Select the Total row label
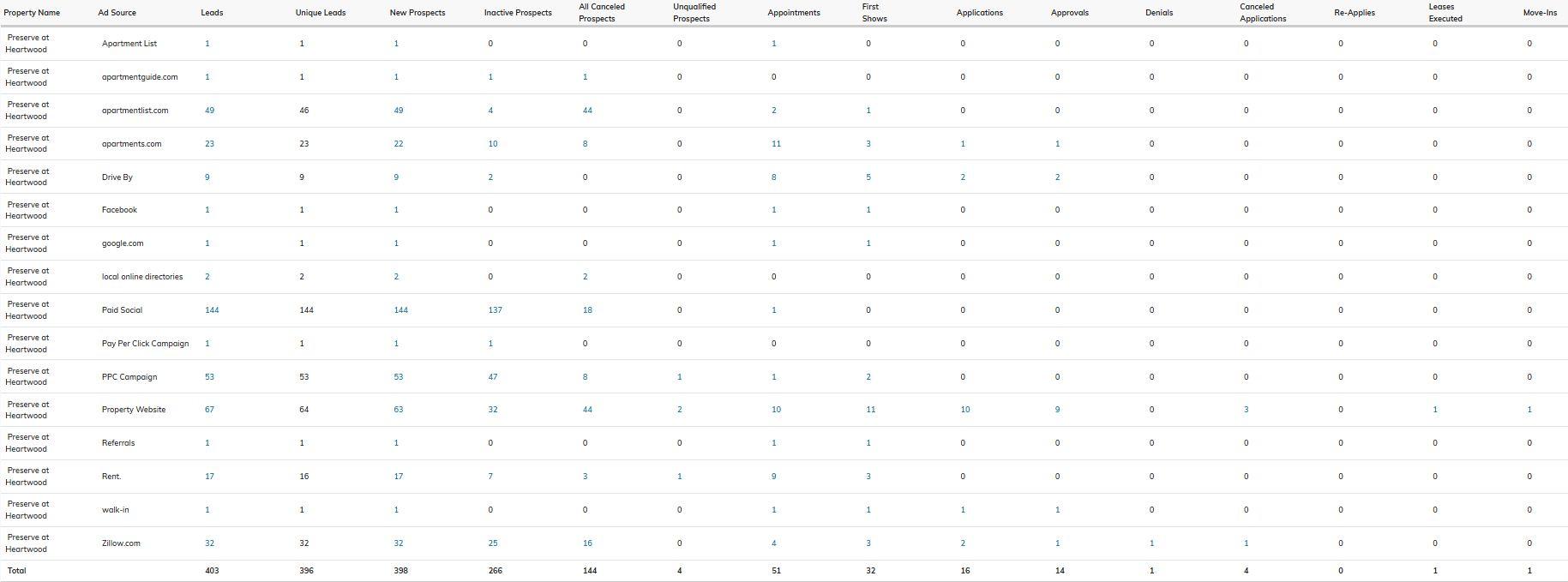1568x582 pixels. point(16,571)
